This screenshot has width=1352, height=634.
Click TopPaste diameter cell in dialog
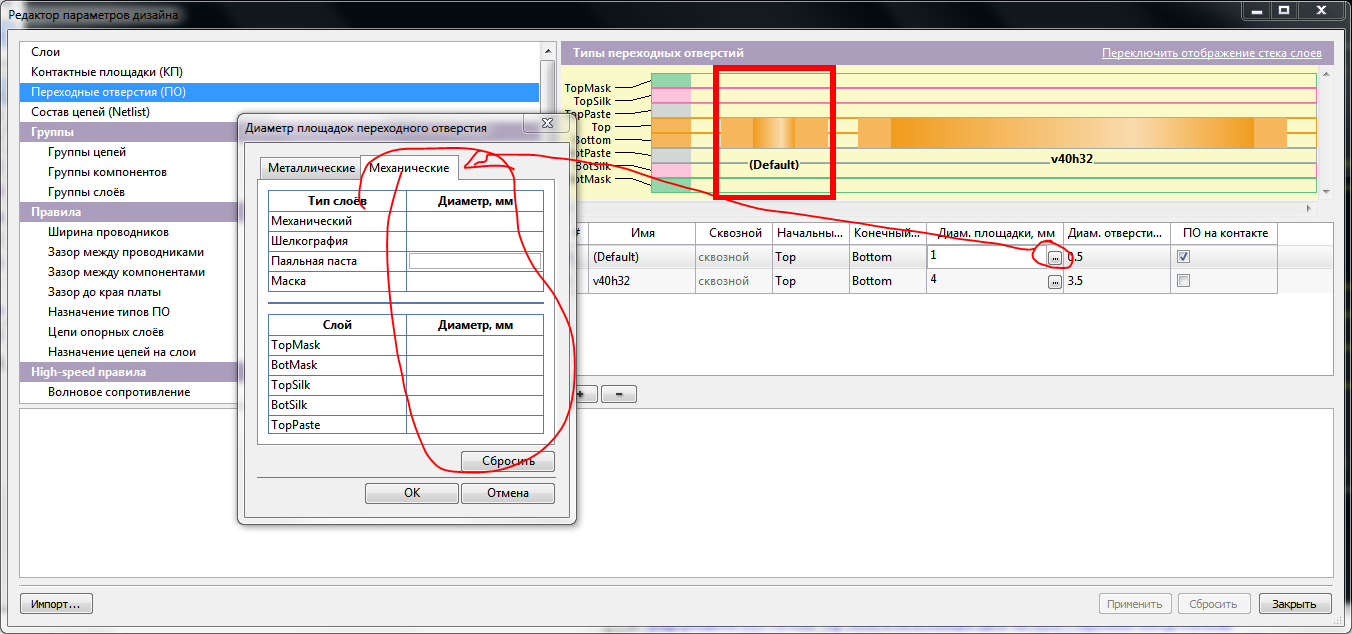474,425
